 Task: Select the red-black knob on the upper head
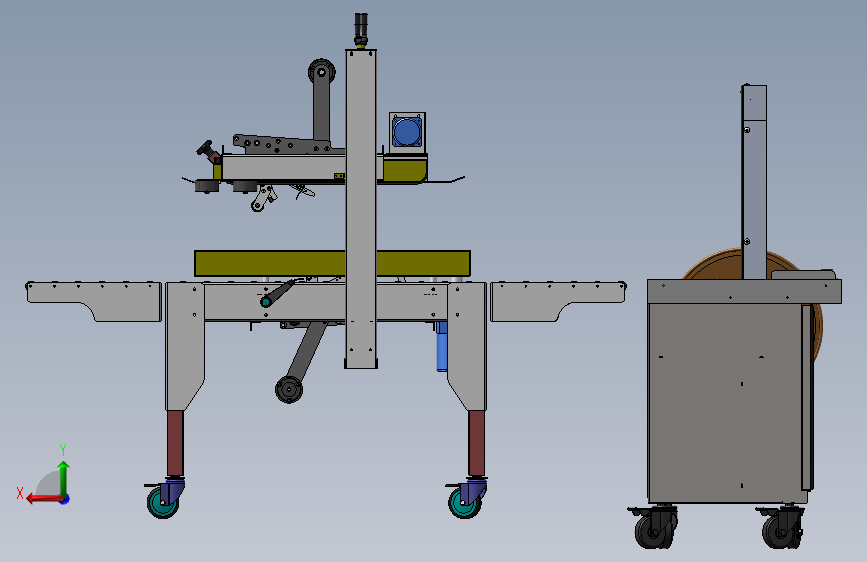tap(206, 149)
